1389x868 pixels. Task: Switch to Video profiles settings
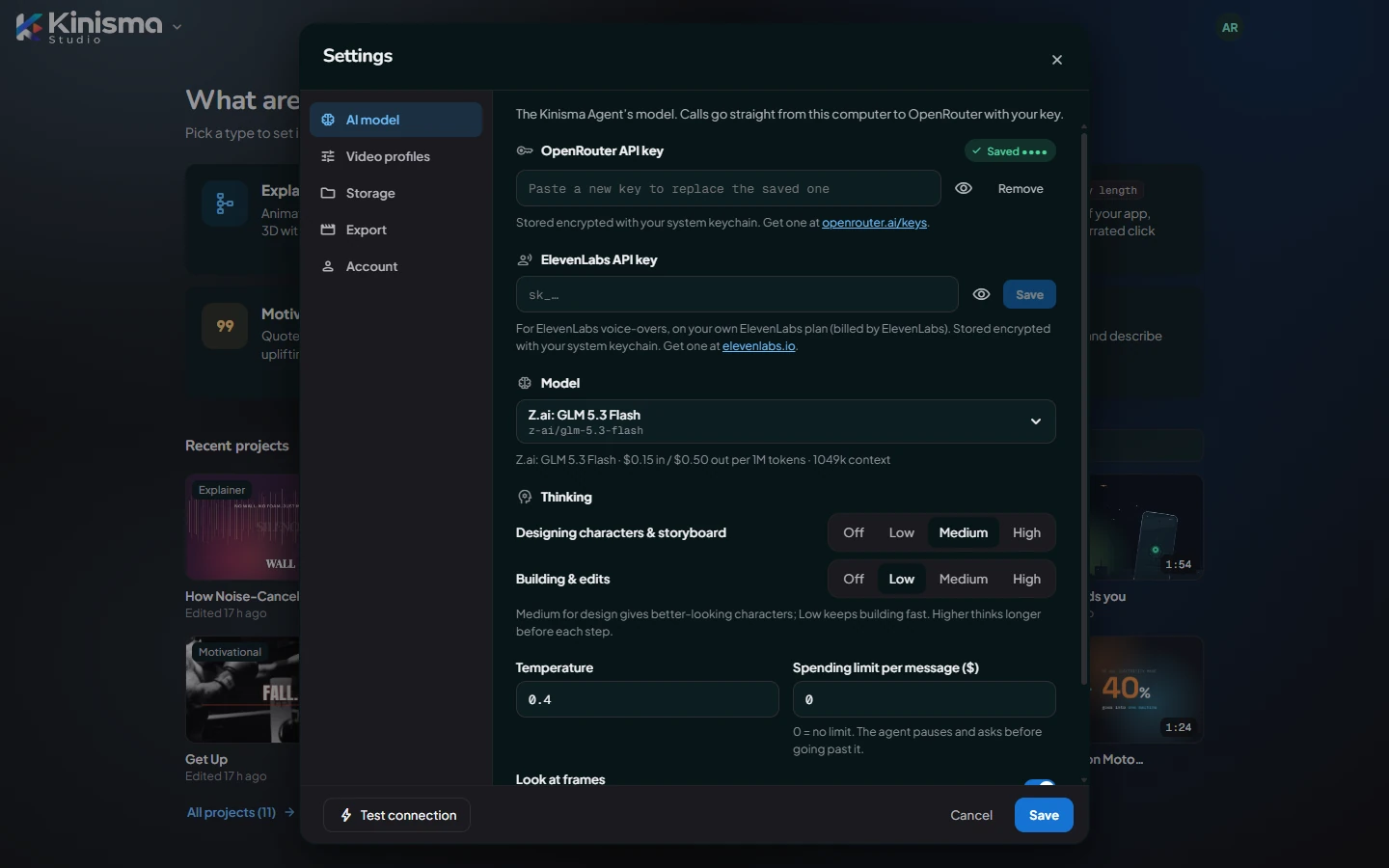click(395, 156)
